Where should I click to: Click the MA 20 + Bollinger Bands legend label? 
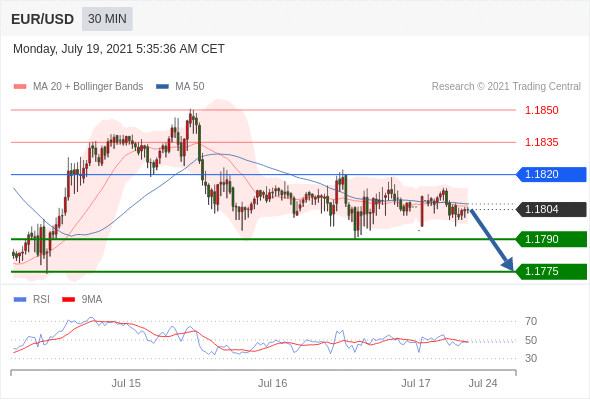pos(88,87)
